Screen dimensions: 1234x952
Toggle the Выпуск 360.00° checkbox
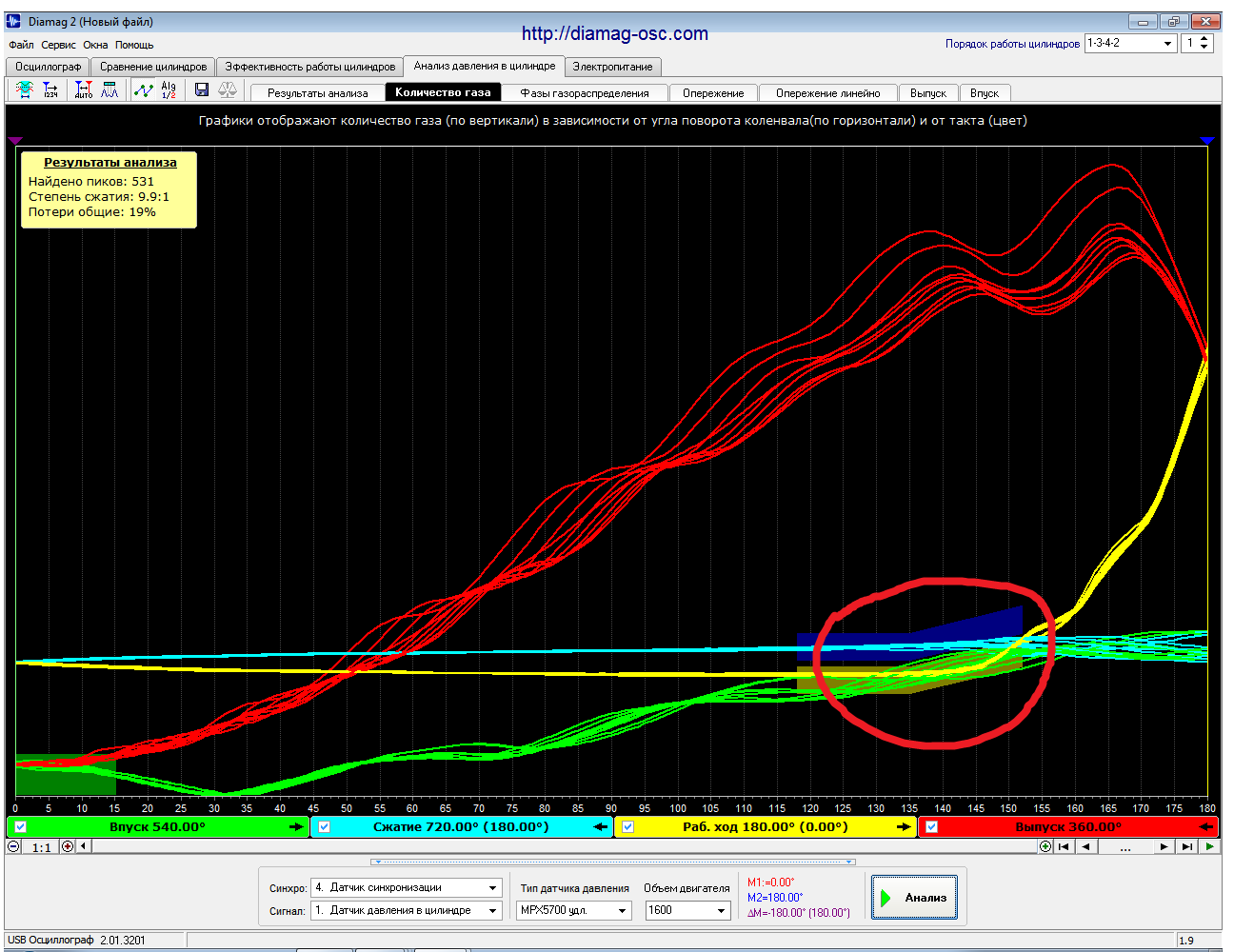coord(932,827)
